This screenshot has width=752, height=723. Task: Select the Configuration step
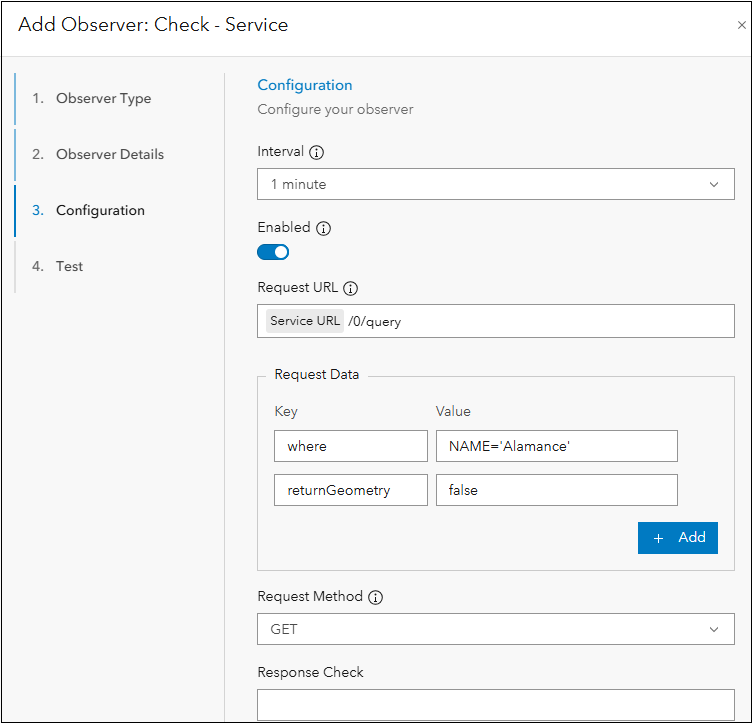click(x=100, y=210)
